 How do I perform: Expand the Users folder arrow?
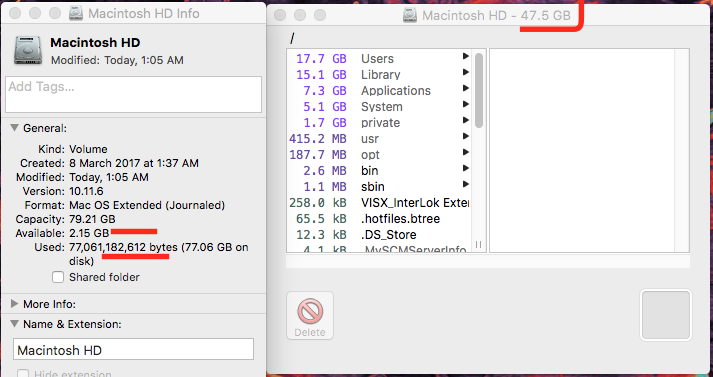tap(466, 56)
